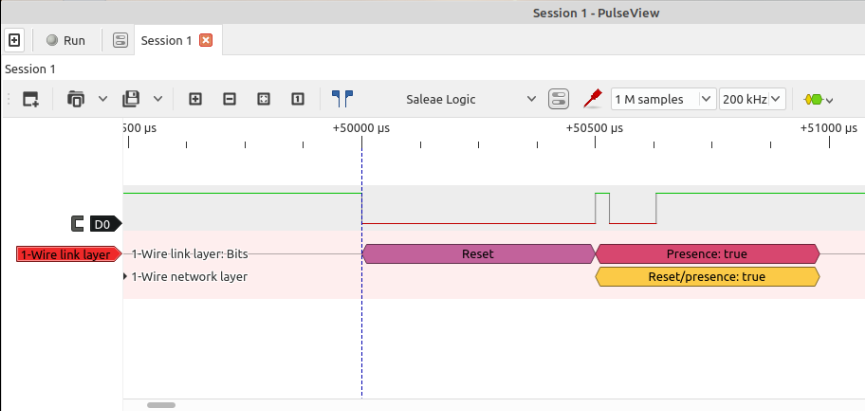The width and height of the screenshot is (865, 411).
Task: Expand the save options dropdown arrow
Action: [x=158, y=99]
